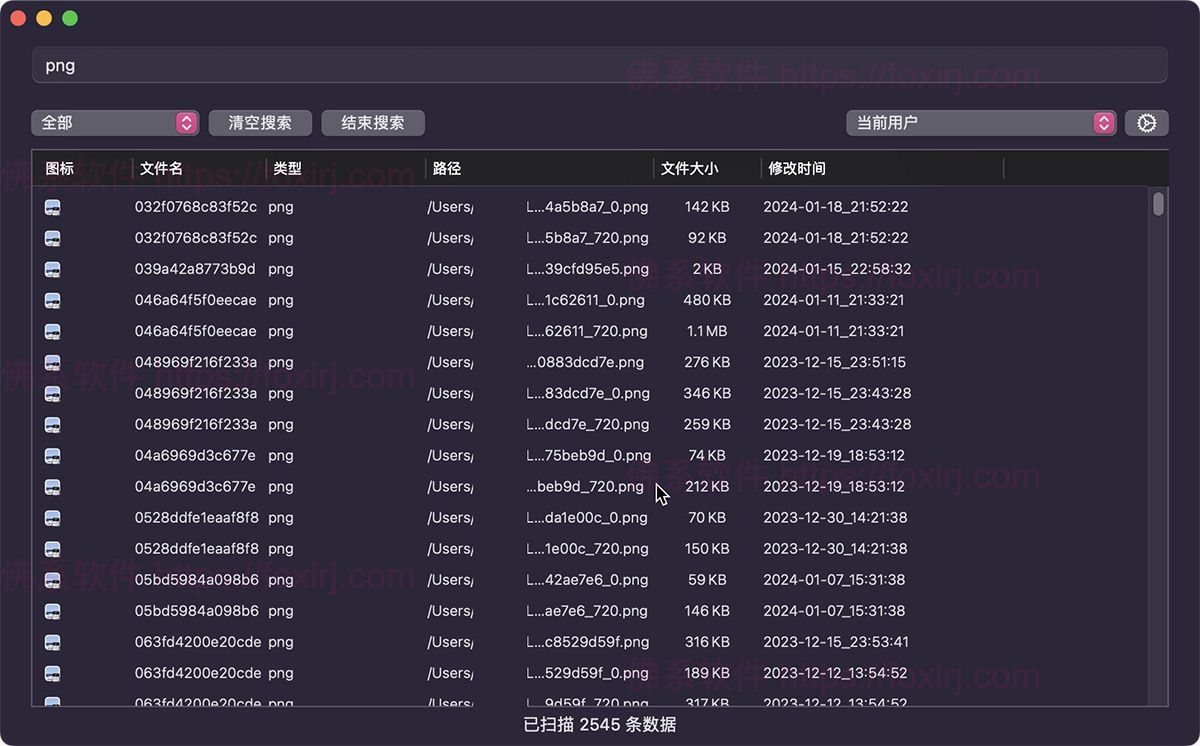
Task: Select the row named L...42ae7e6_0.png
Action: point(590,580)
